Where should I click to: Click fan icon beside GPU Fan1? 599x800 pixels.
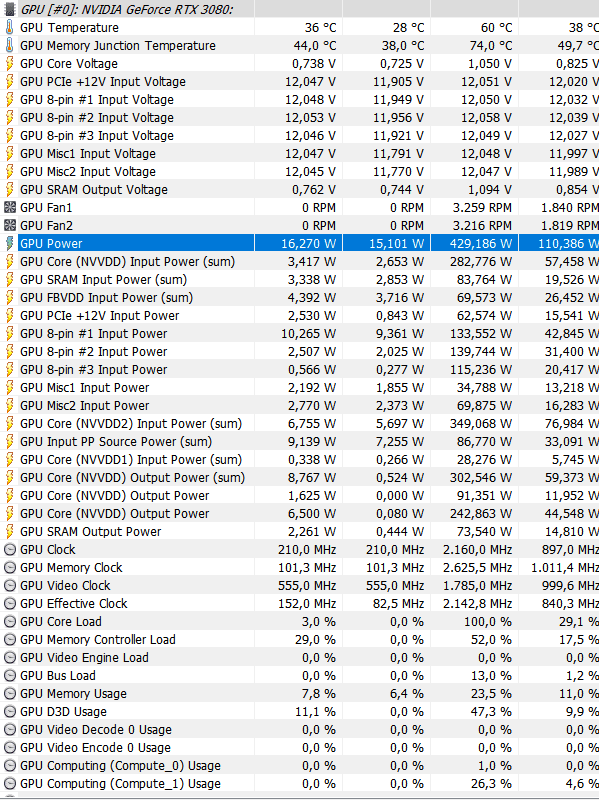coord(10,208)
